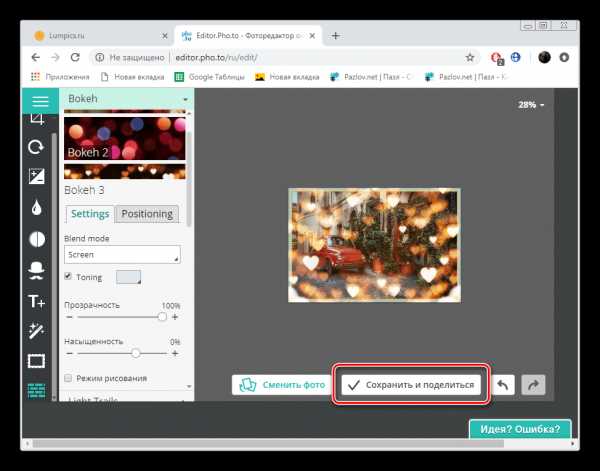Click the edited photo on canvas
The image size is (600, 471).
374,245
